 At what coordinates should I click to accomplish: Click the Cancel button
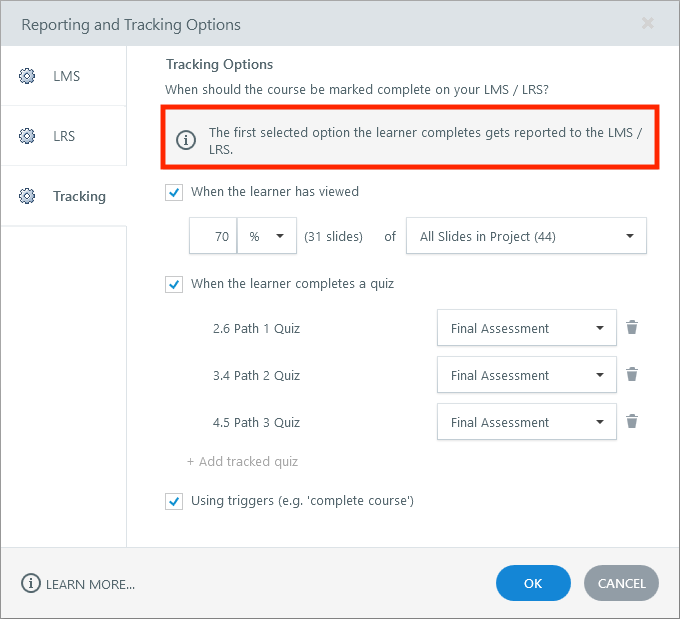[x=621, y=583]
